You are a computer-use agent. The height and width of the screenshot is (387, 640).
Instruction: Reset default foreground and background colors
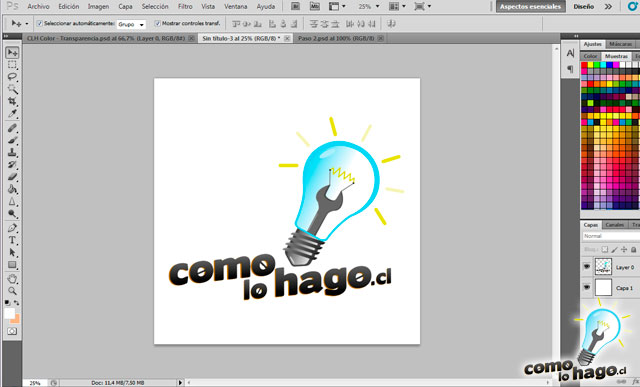[x=7, y=303]
